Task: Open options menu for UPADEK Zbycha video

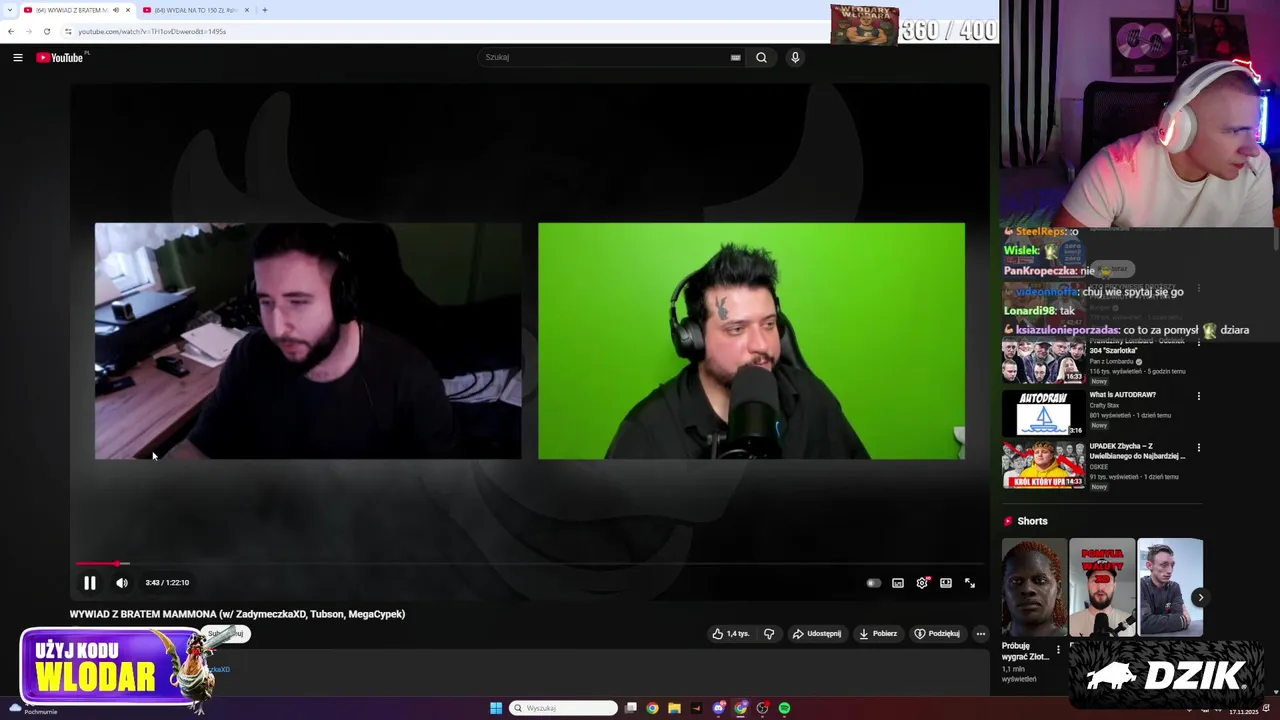Action: [x=1199, y=447]
